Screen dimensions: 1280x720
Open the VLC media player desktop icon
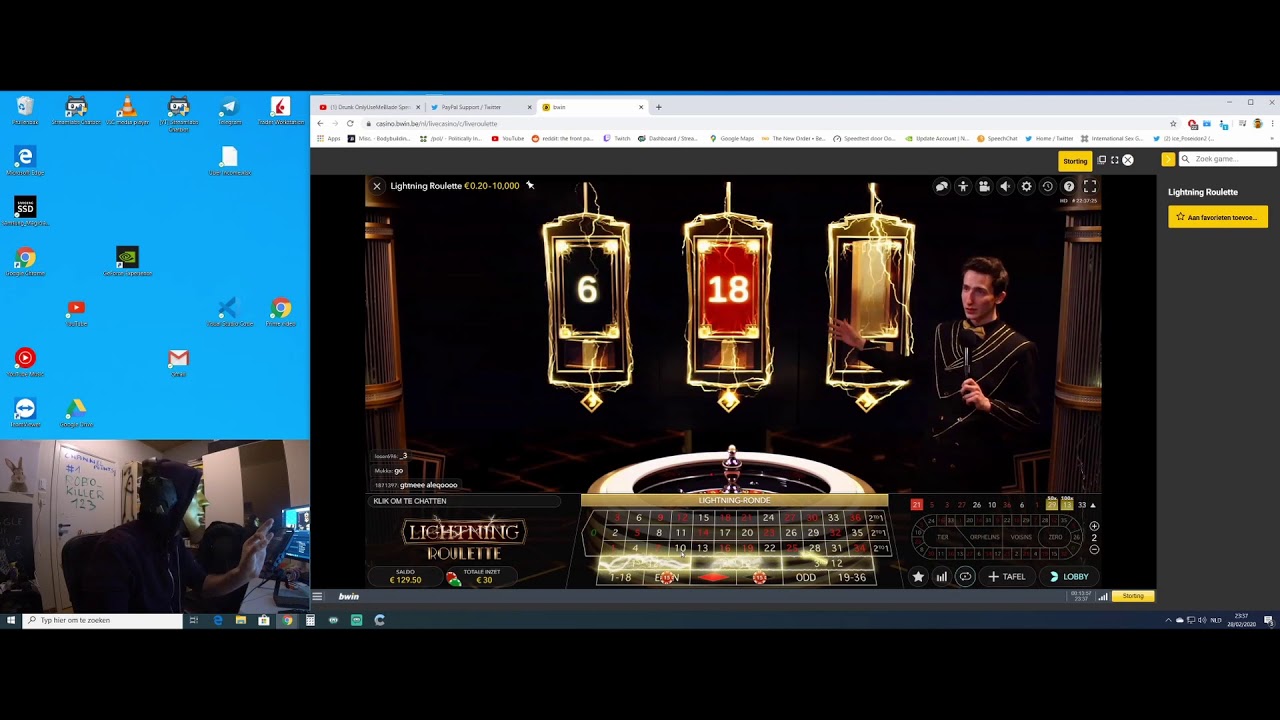click(127, 112)
